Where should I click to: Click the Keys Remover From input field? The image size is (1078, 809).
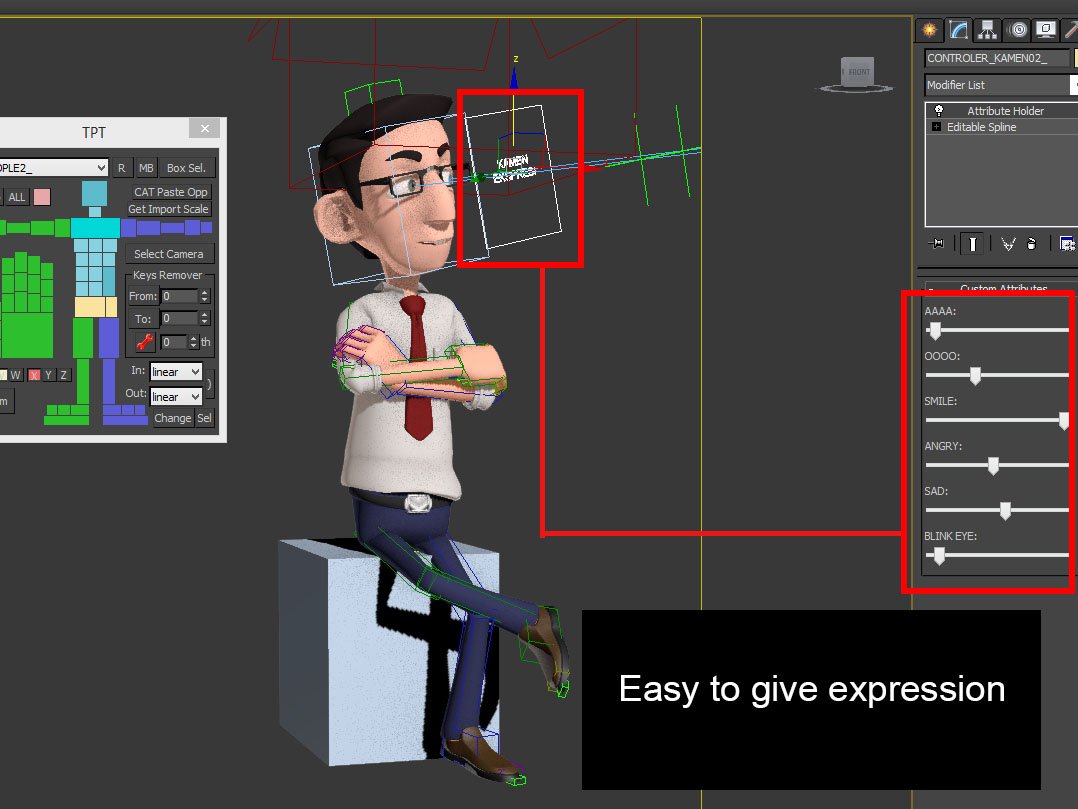[178, 296]
